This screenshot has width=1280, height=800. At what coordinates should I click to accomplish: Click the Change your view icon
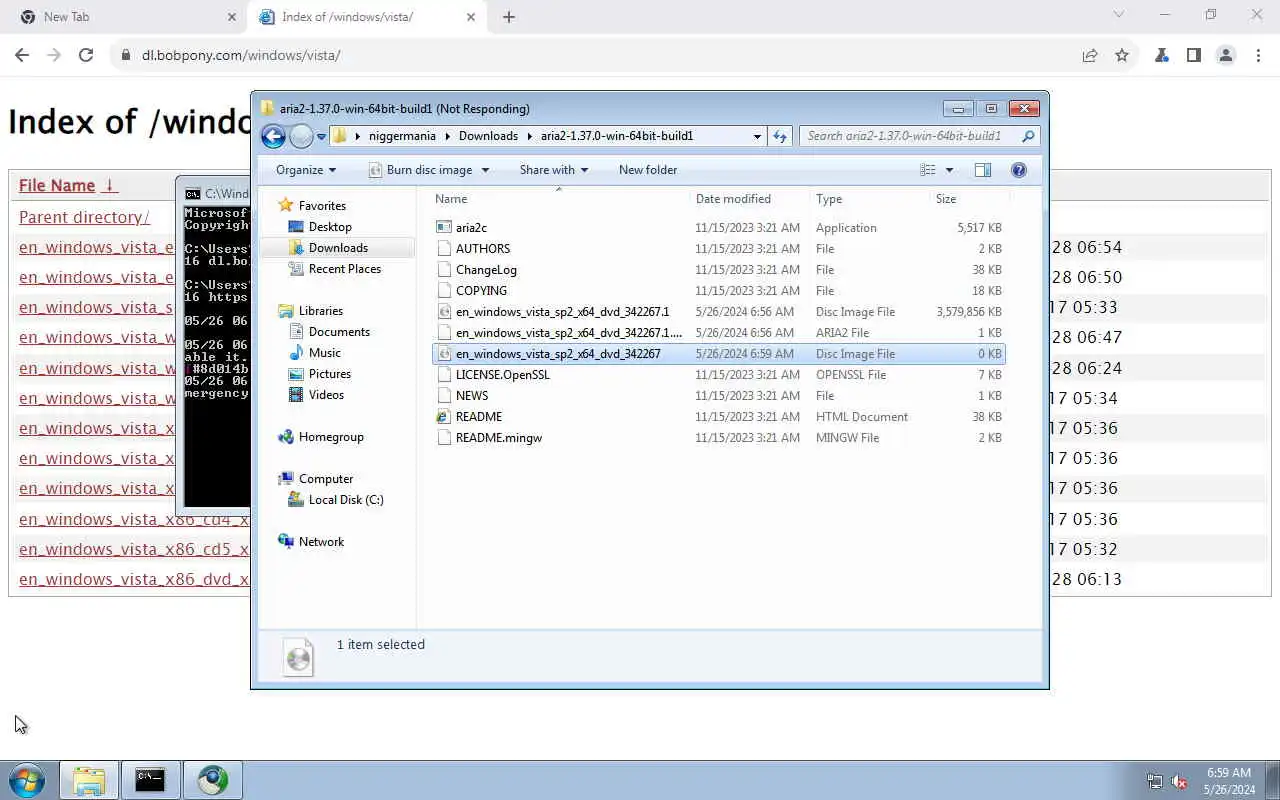tap(928, 170)
